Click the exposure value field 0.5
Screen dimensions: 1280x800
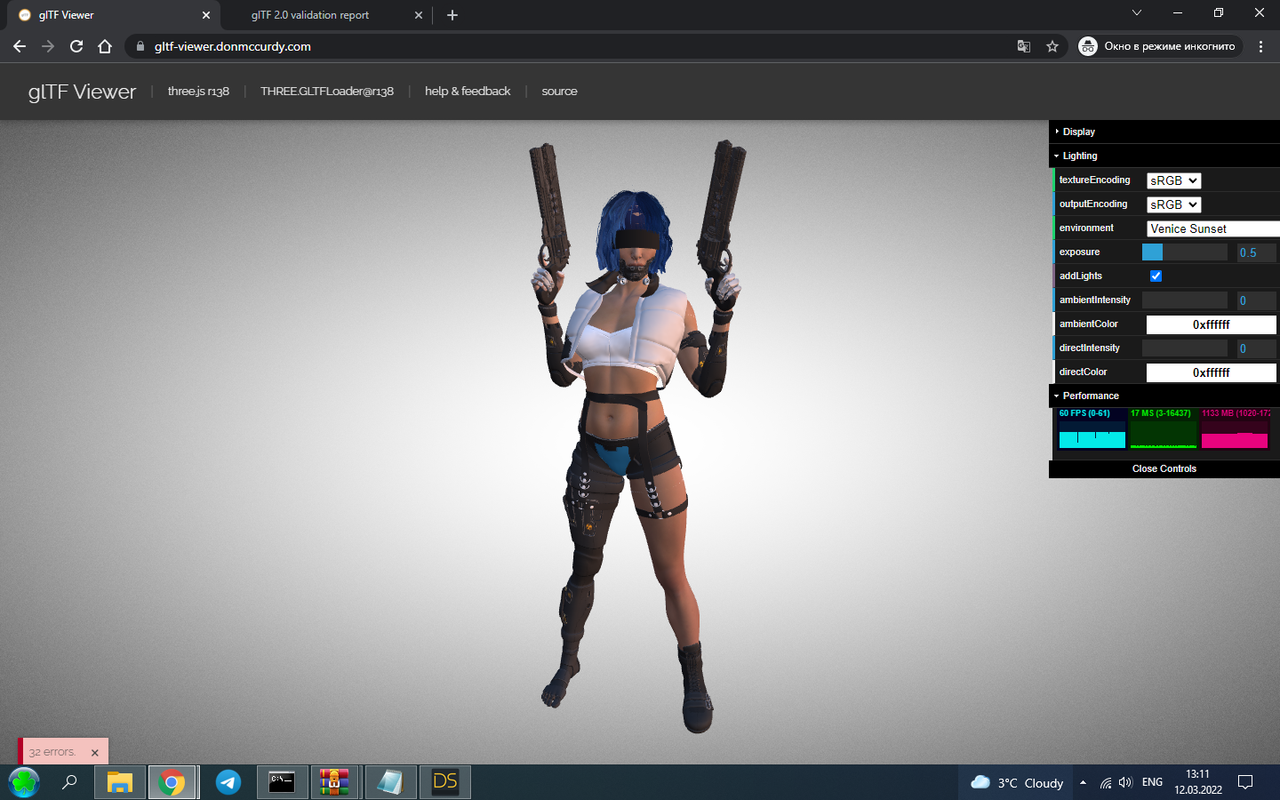click(x=1256, y=252)
